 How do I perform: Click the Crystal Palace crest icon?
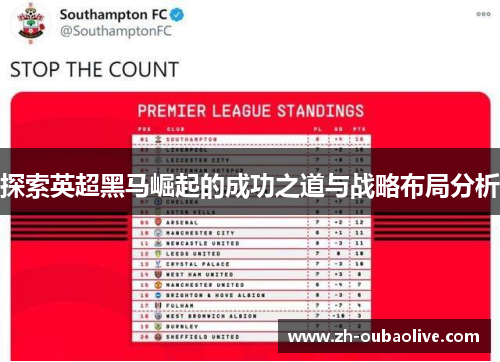158,264
